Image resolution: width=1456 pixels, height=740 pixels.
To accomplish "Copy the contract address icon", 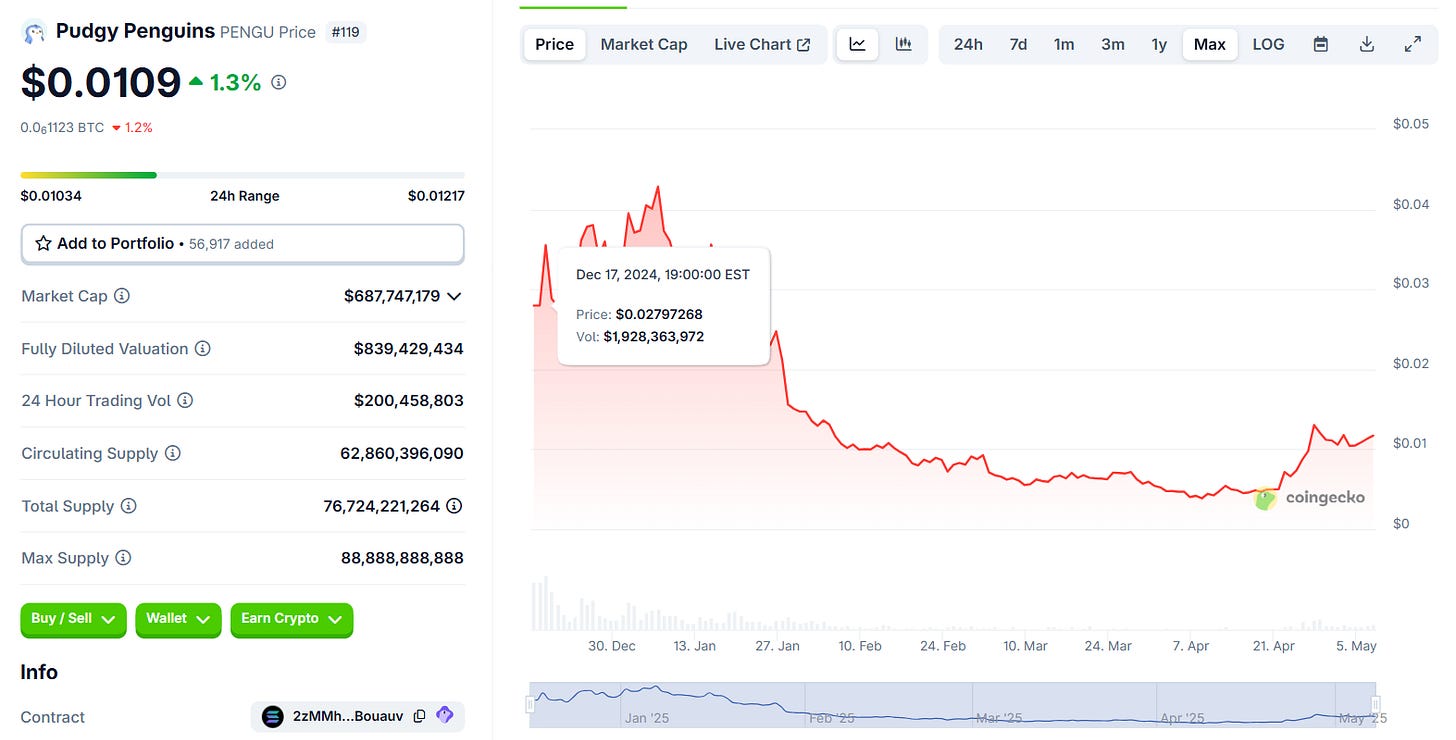I will pos(420,716).
